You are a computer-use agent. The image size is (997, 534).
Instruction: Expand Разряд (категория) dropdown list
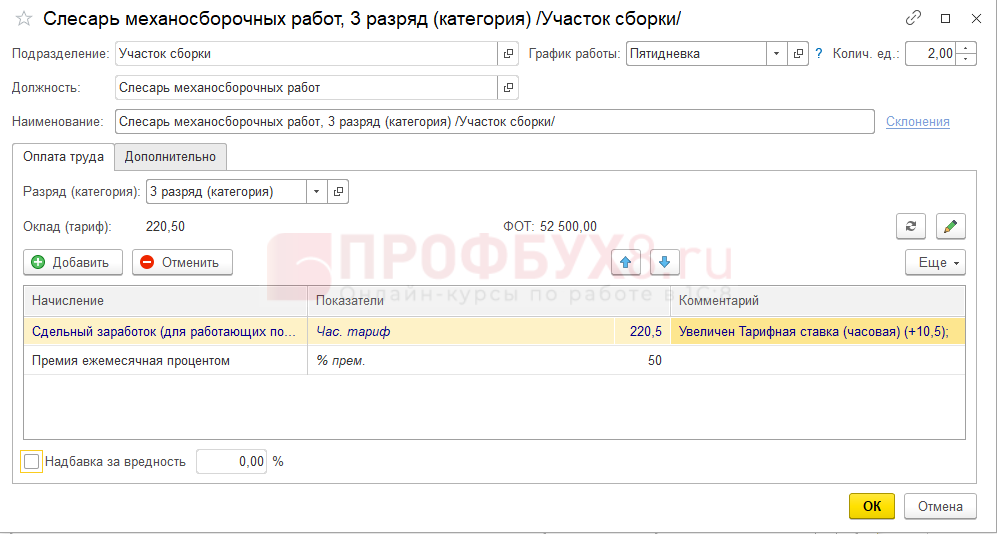pyautogui.click(x=317, y=191)
